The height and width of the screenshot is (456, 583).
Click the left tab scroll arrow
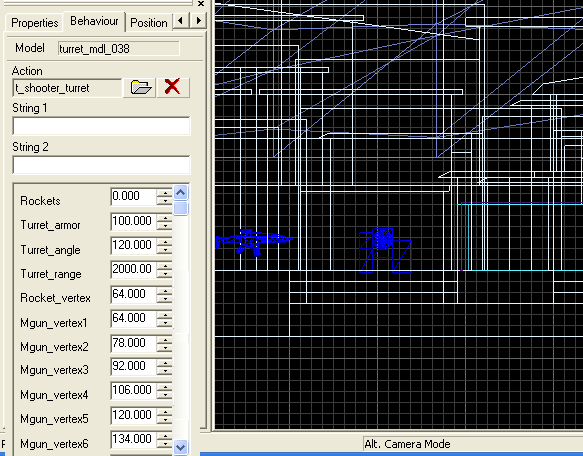click(181, 20)
